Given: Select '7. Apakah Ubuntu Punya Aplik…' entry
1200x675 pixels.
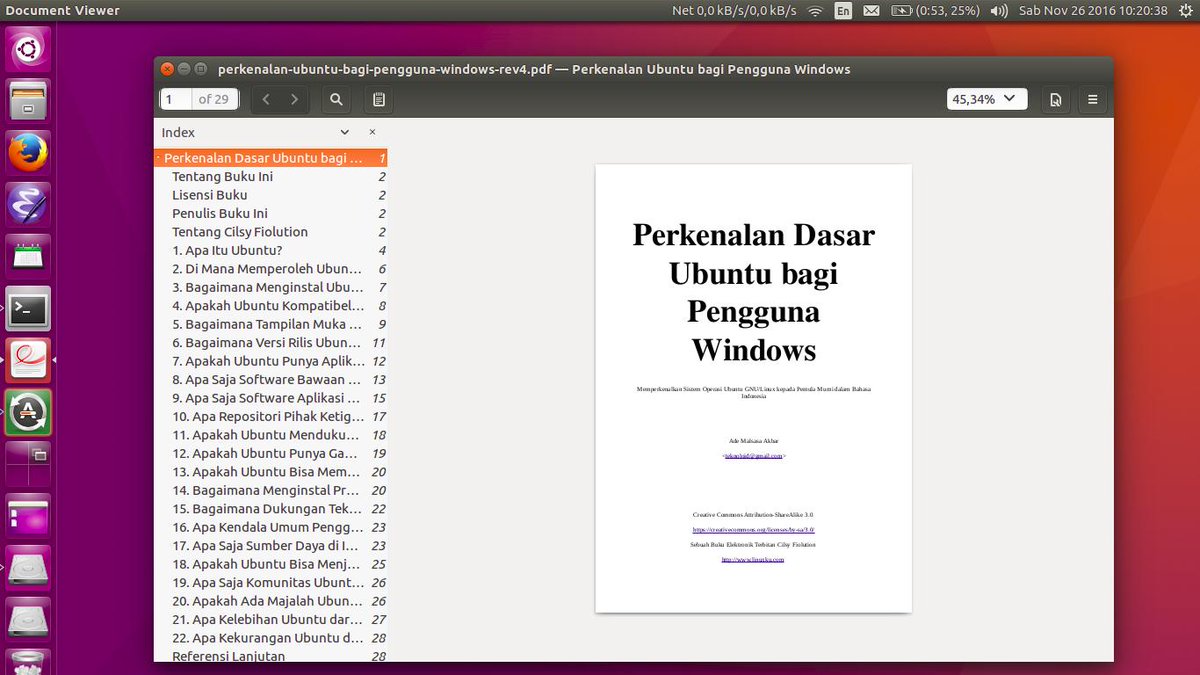Looking at the screenshot, I should coord(271,361).
